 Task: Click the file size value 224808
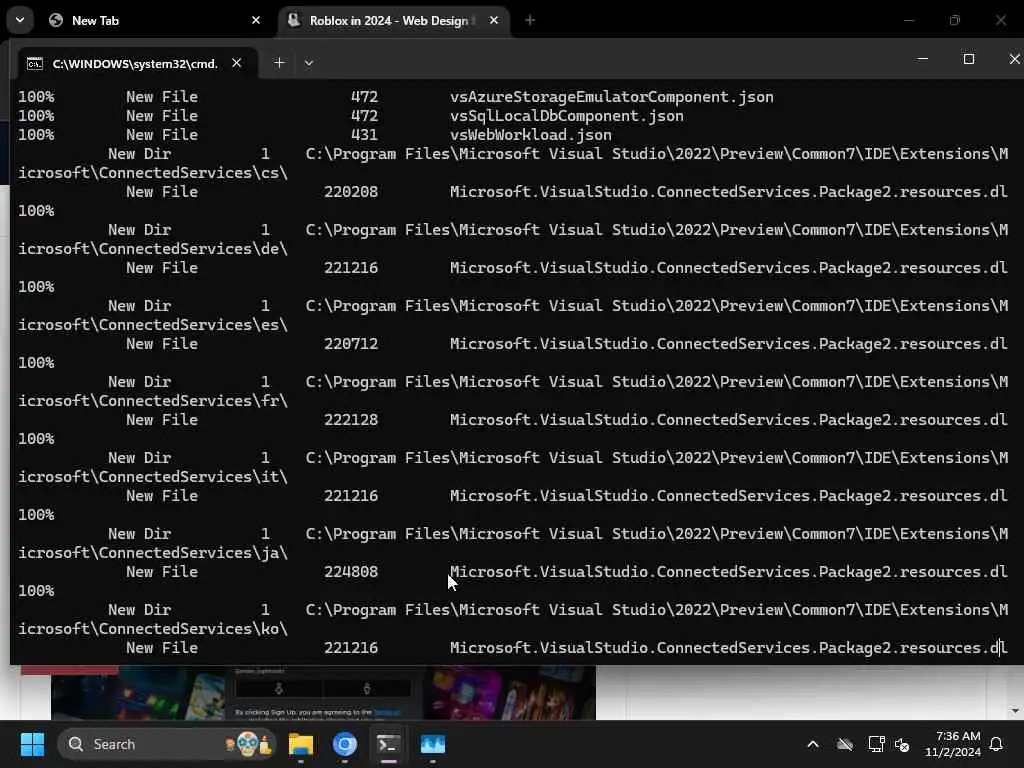coord(351,572)
